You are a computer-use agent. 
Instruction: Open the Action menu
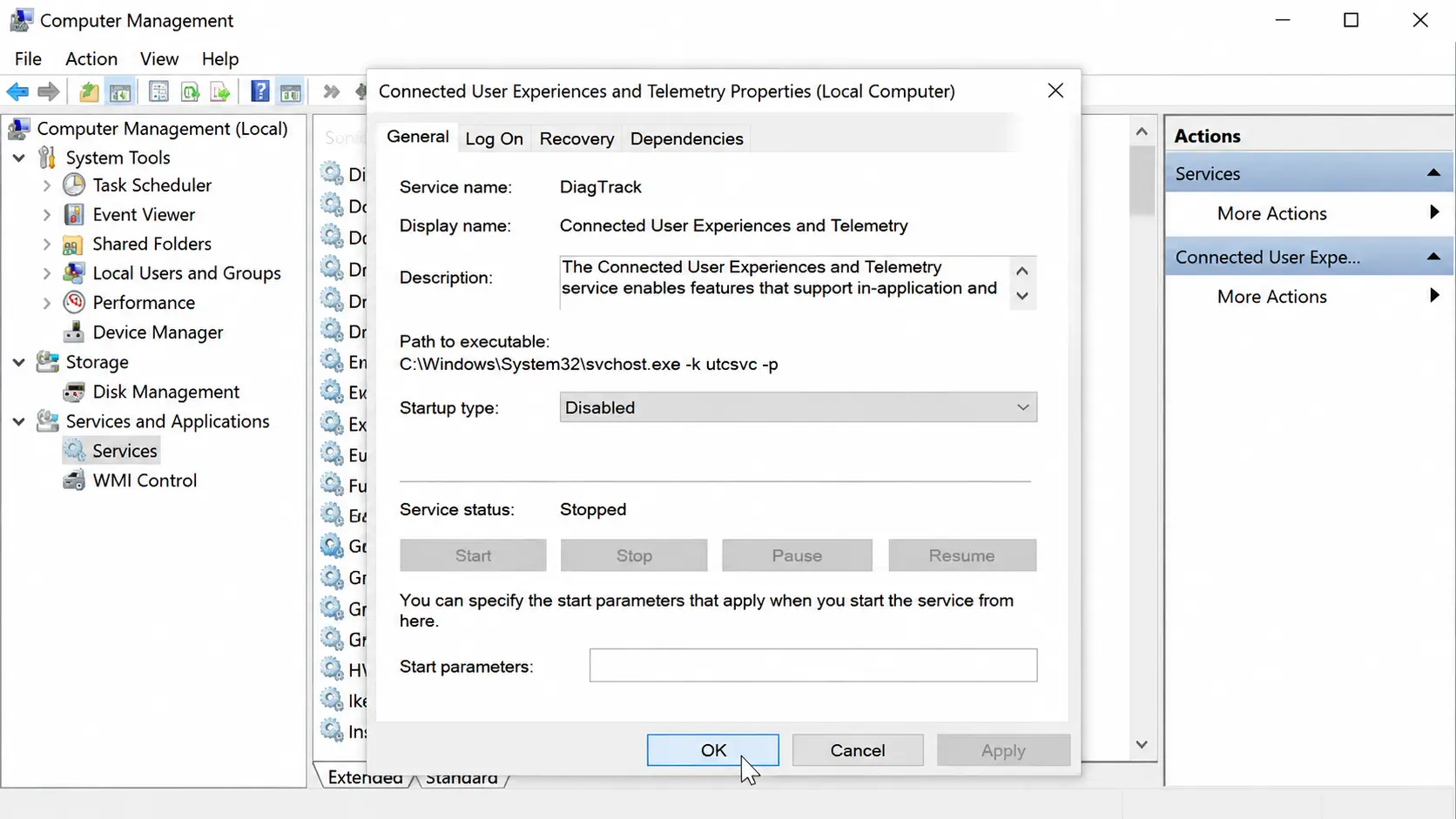pos(91,58)
